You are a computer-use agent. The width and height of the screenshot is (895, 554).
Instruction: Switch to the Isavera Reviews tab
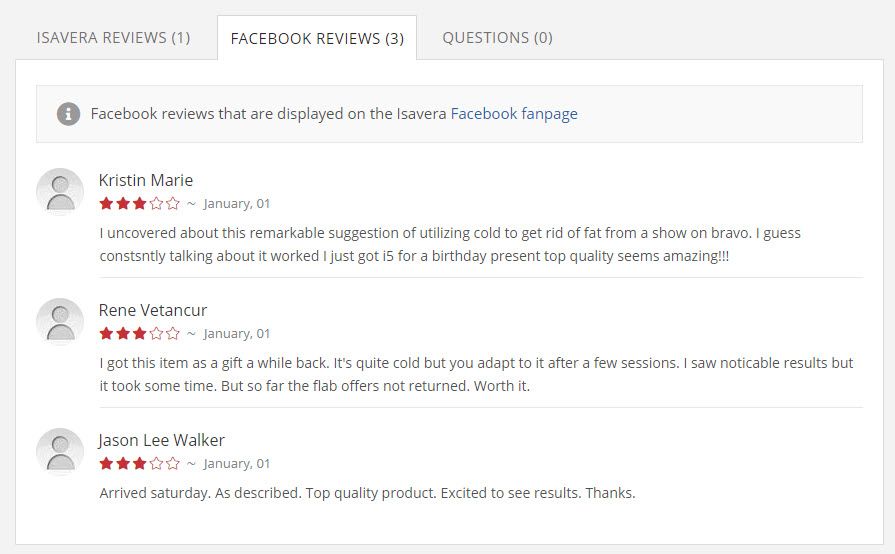(x=113, y=38)
